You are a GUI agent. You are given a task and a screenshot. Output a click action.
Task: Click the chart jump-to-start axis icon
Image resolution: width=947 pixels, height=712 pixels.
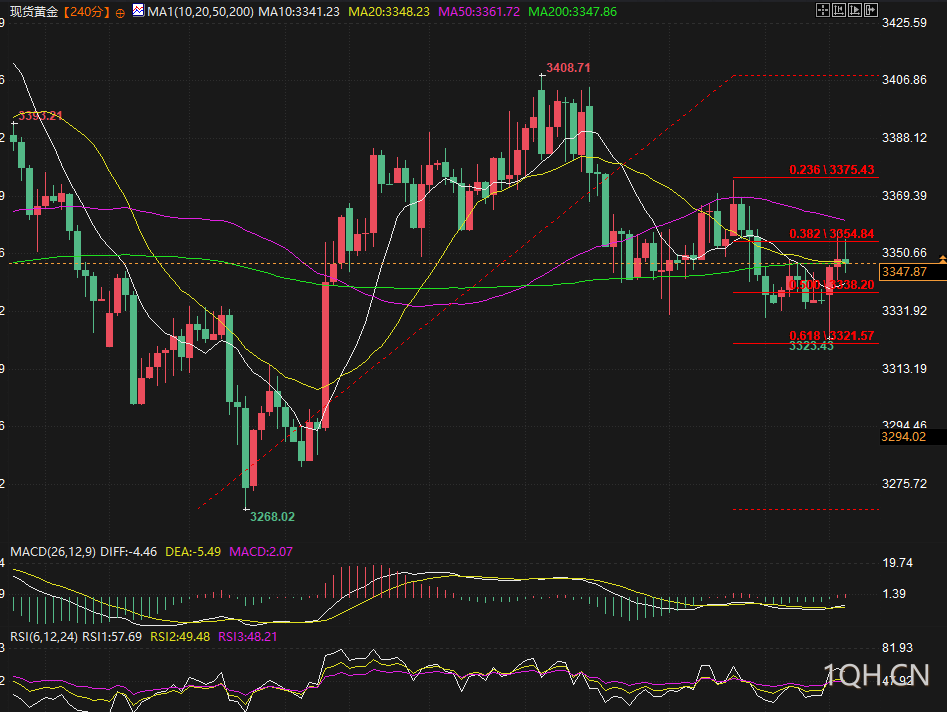(839, 10)
